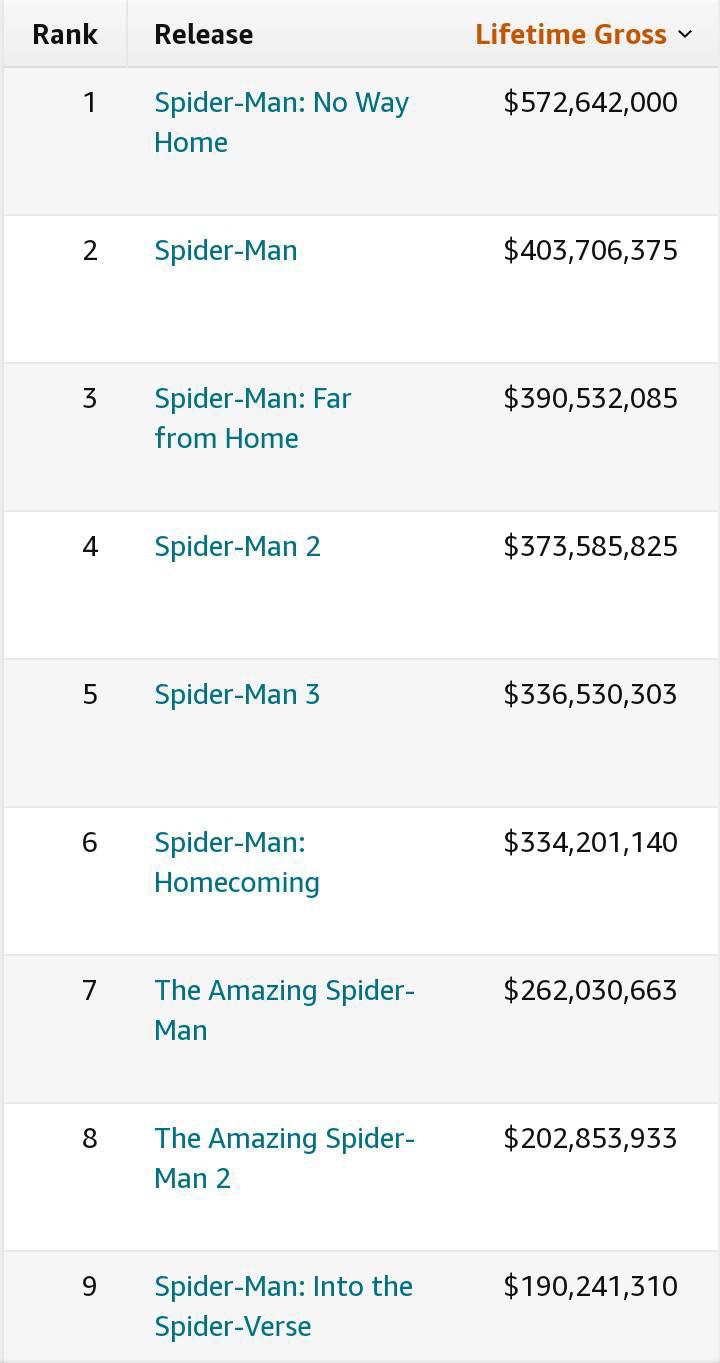The image size is (720, 1363).
Task: Open The Amazing Spider-Man link
Action: pos(284,1010)
